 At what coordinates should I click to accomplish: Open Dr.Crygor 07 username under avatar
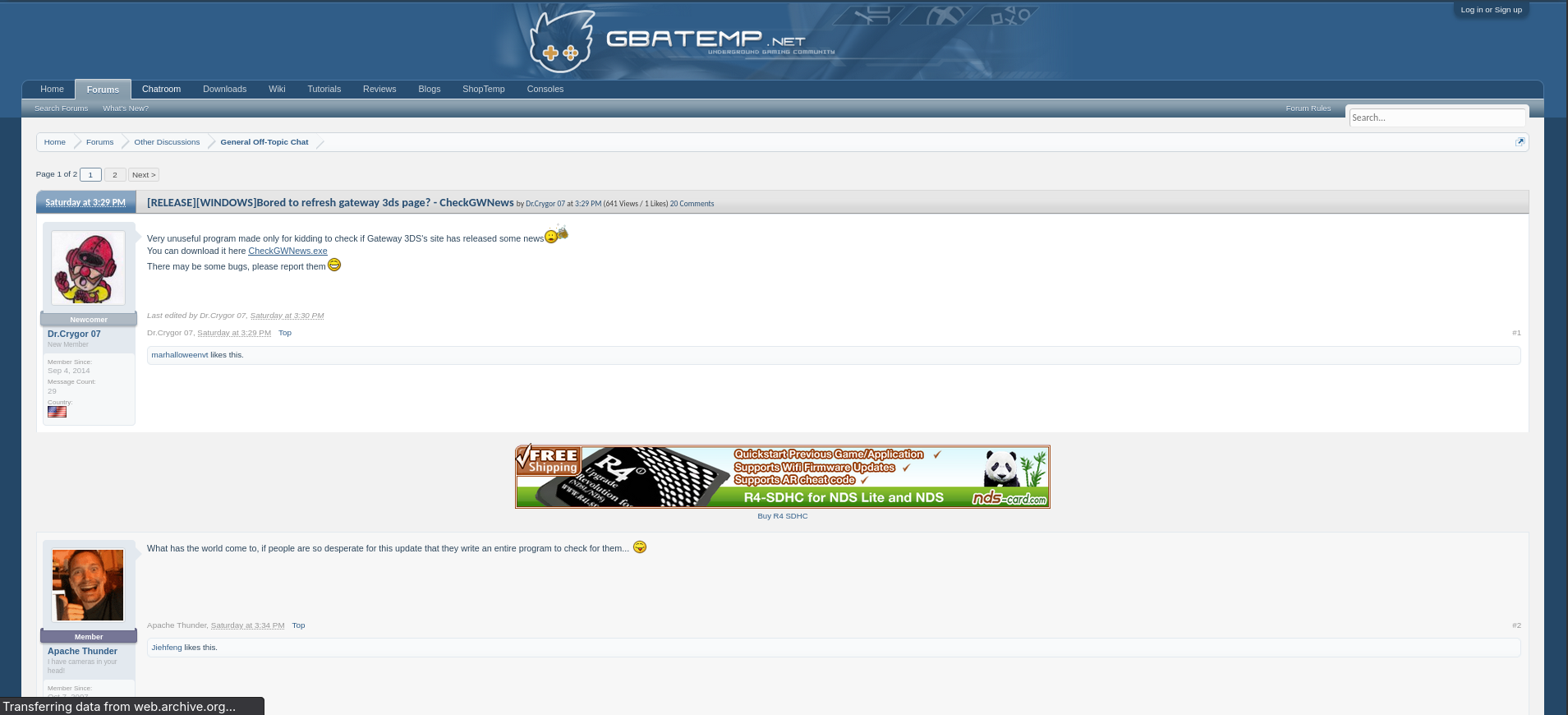point(74,334)
